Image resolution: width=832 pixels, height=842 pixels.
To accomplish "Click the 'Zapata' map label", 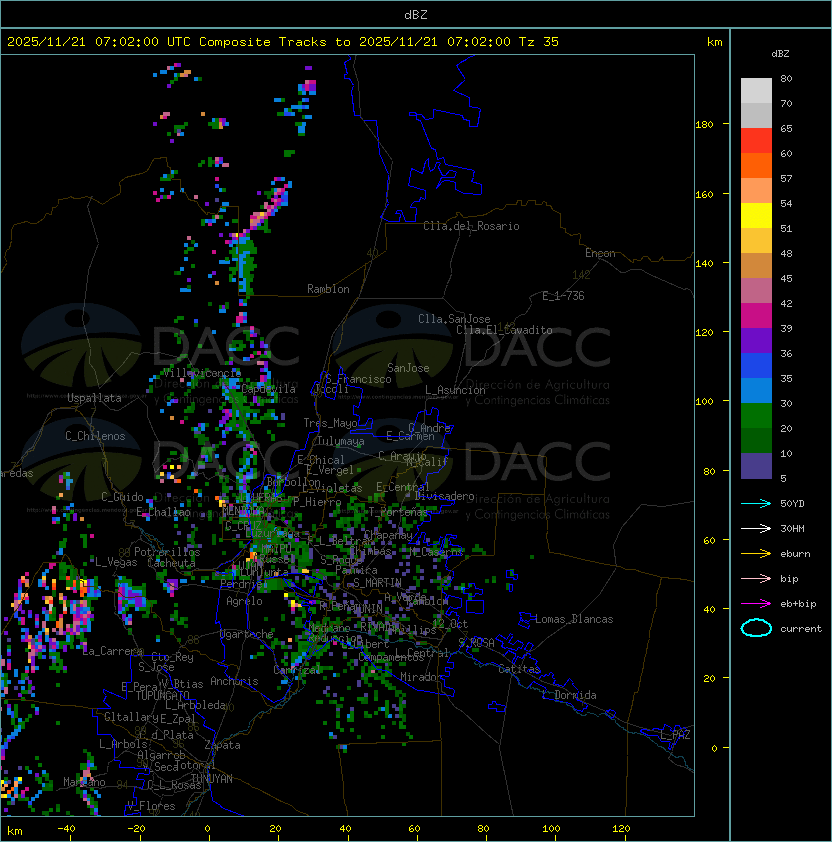I will pos(222,745).
